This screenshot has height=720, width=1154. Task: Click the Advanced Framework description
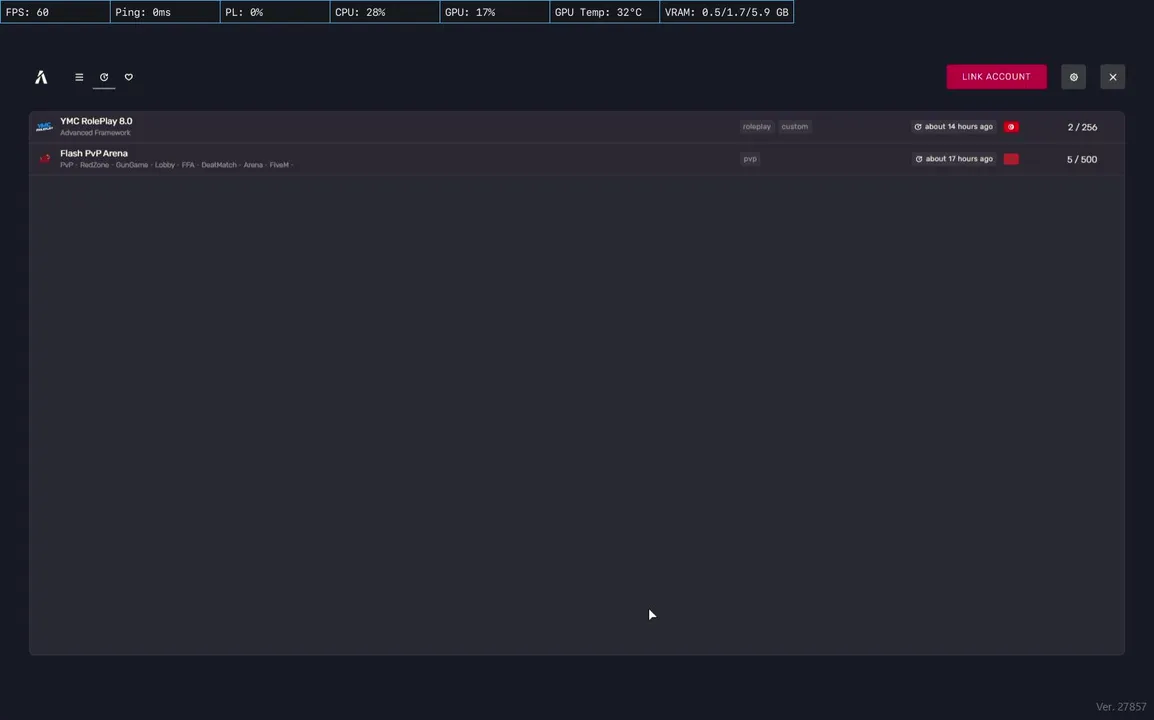(x=95, y=133)
